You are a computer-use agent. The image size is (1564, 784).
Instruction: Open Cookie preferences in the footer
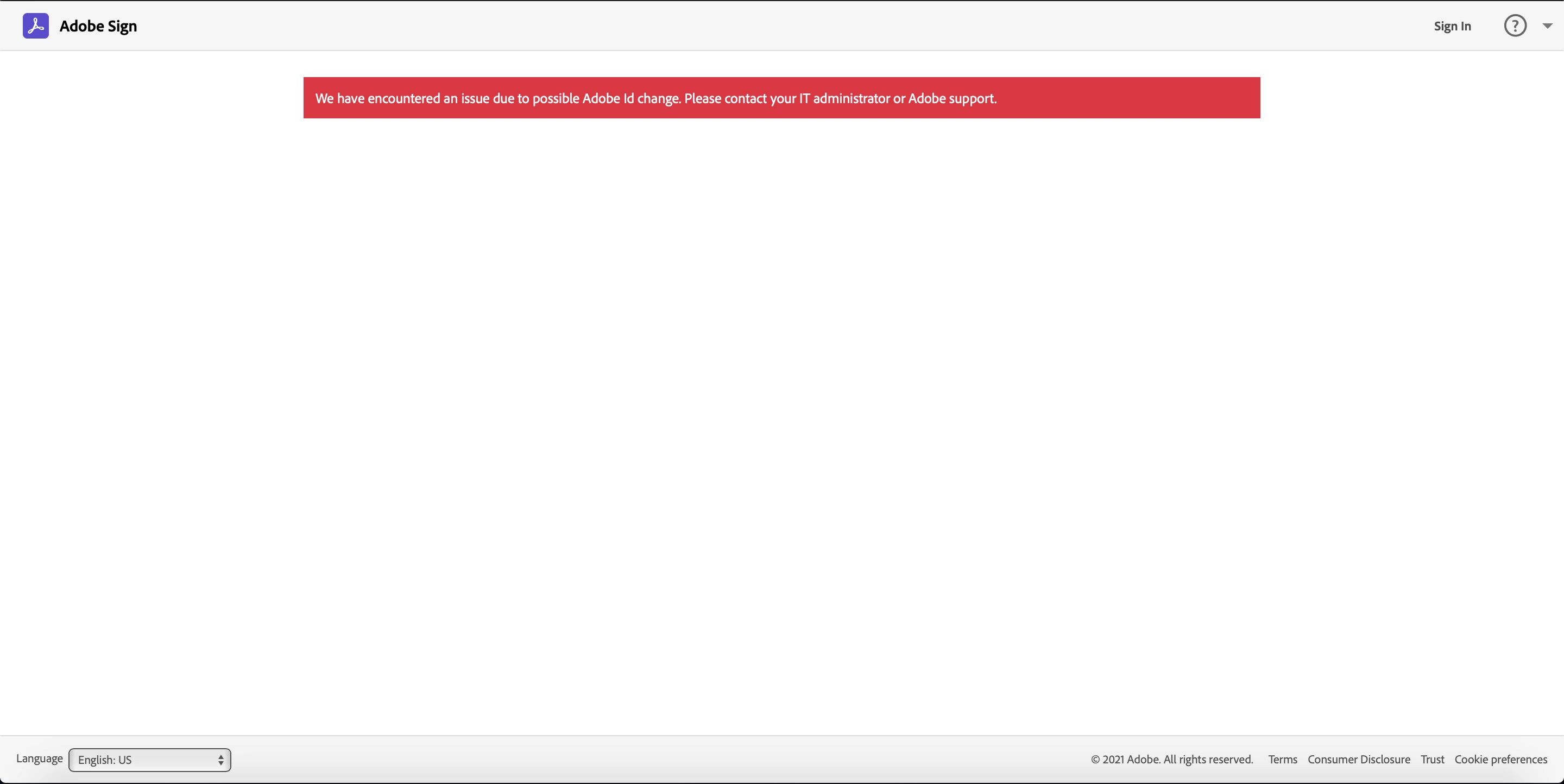1500,760
